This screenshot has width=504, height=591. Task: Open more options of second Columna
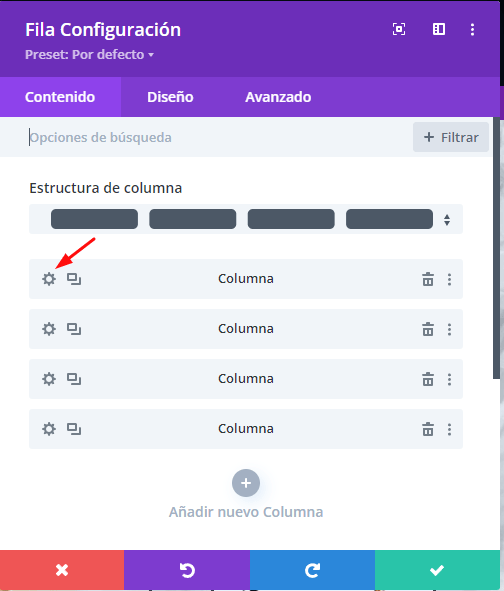coord(449,329)
